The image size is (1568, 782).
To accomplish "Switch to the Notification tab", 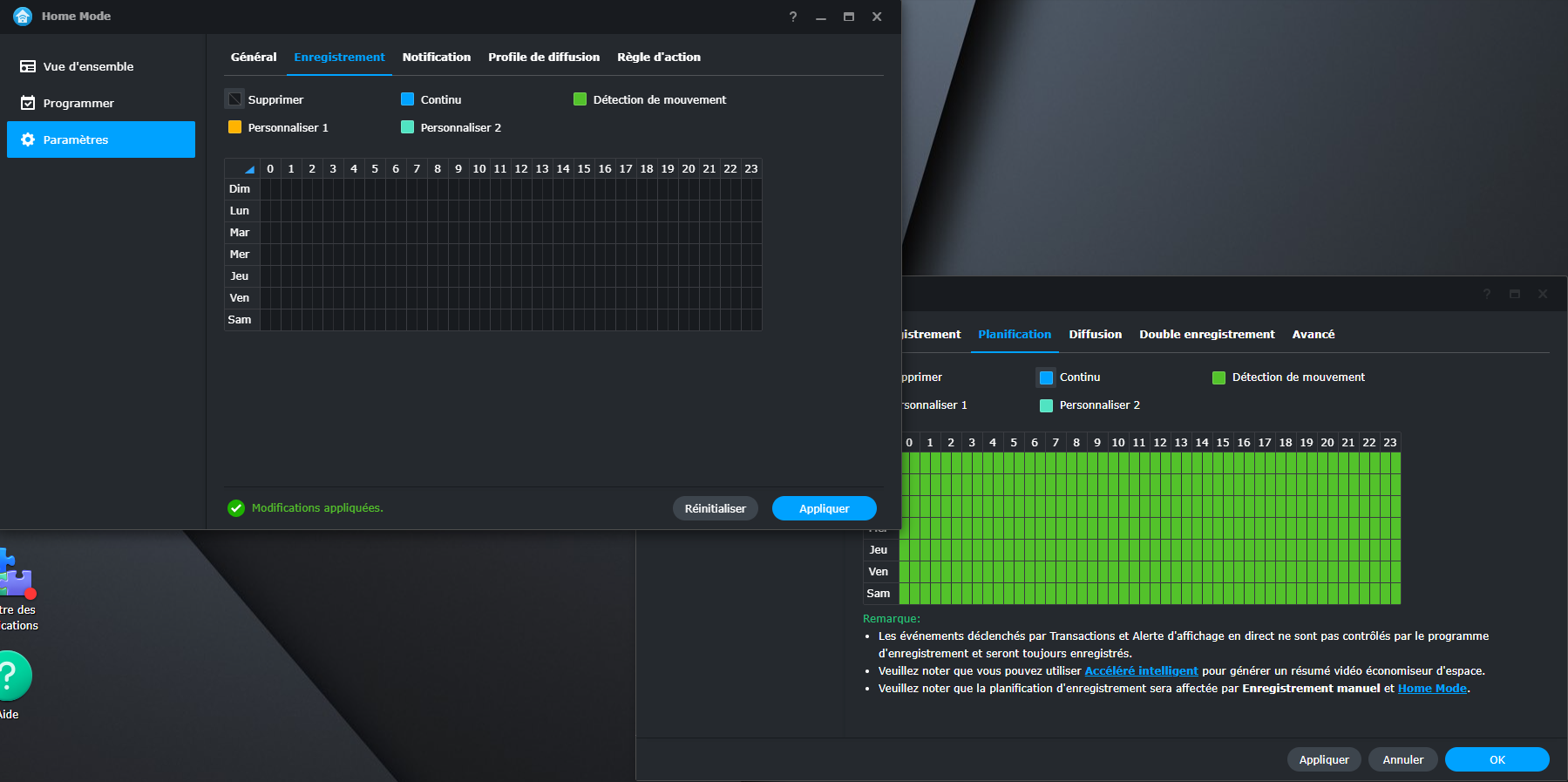I will [436, 57].
